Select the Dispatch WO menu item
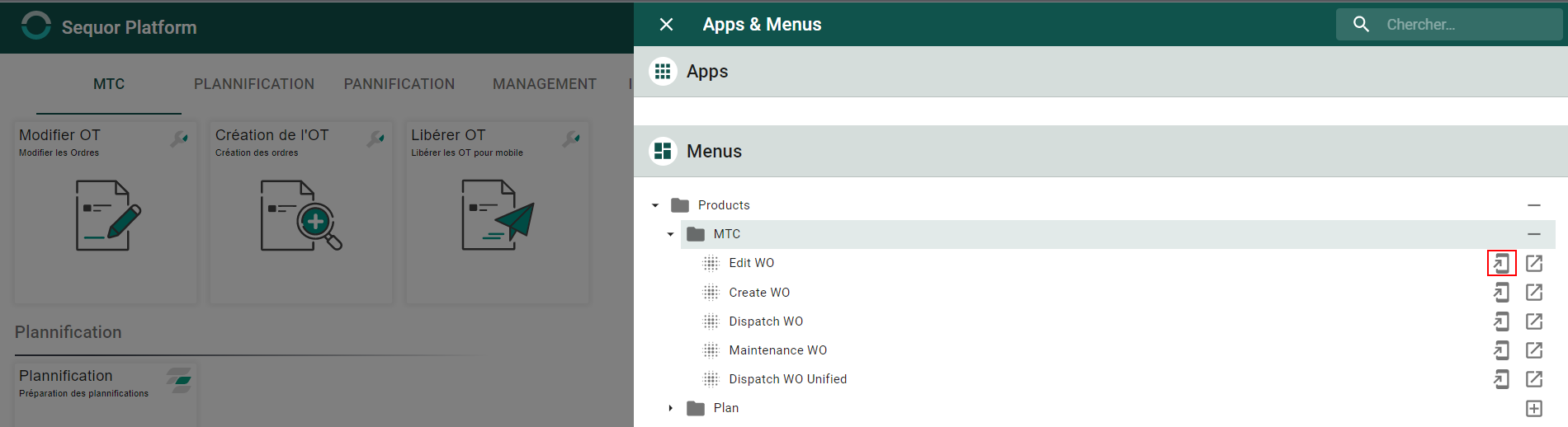Viewport: 1568px width, 427px height. (x=766, y=321)
